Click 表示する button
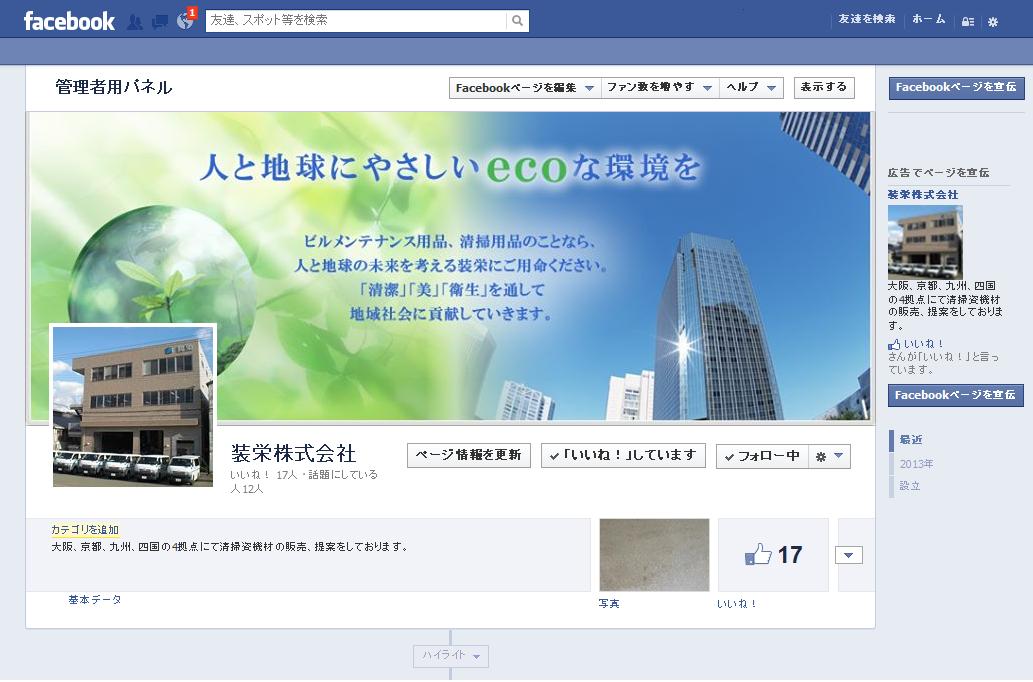The image size is (1033, 682). coord(824,87)
